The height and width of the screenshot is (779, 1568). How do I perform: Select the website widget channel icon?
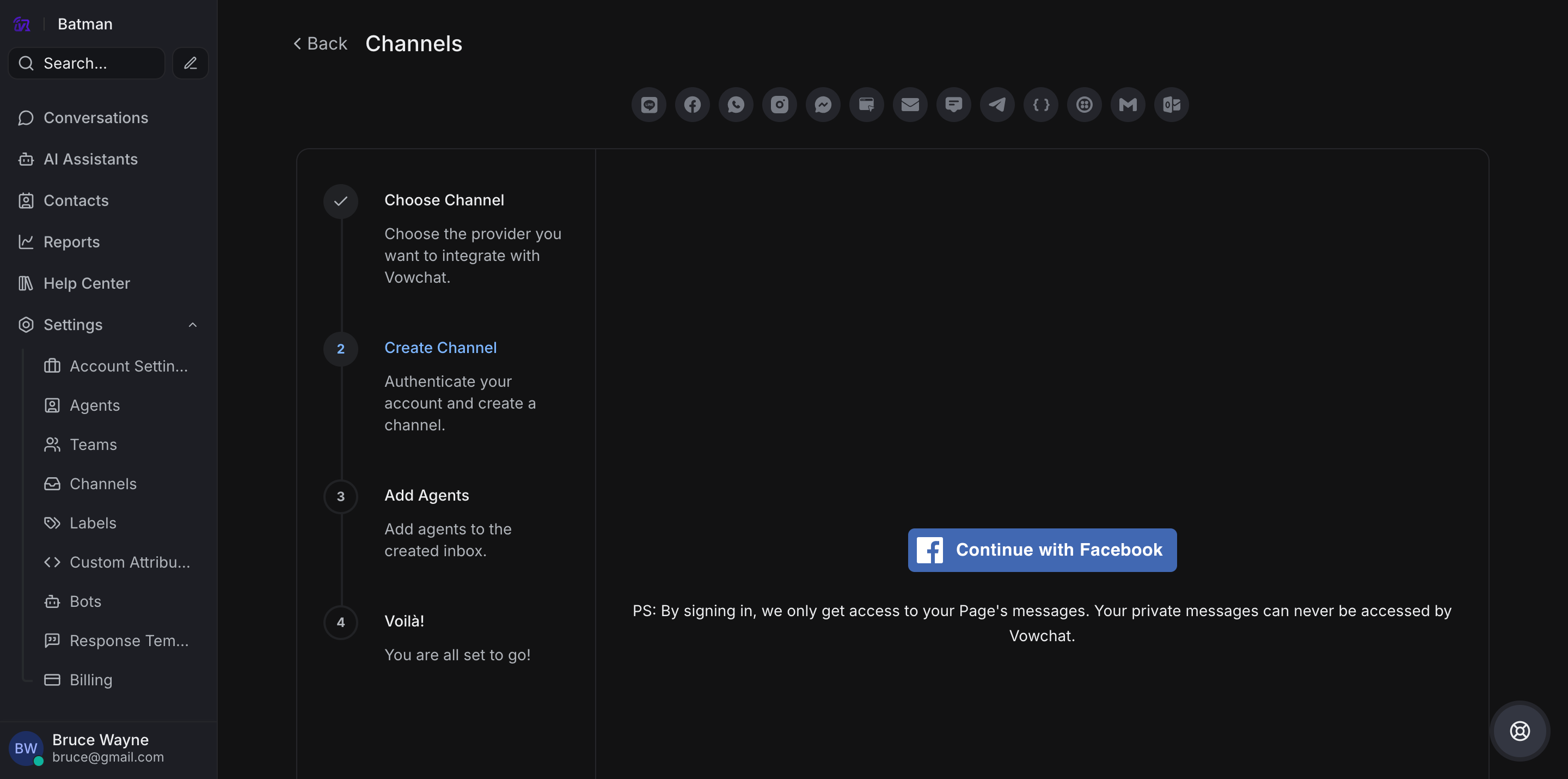coord(867,105)
